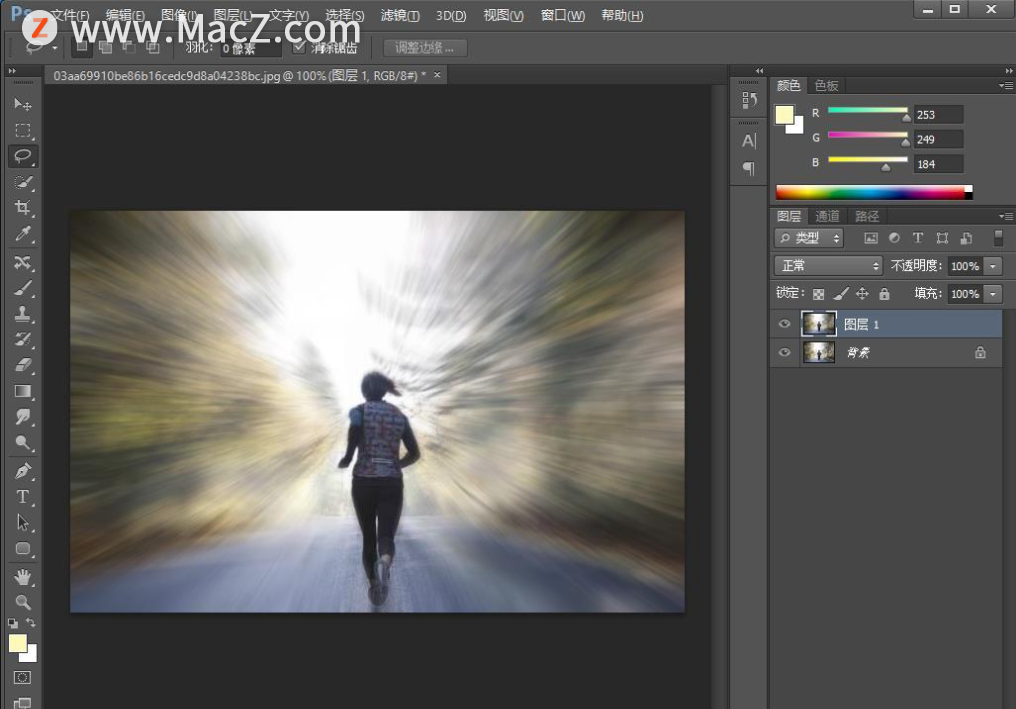1016x709 pixels.
Task: Reset to default foreground/background colors
Action: tap(13, 623)
